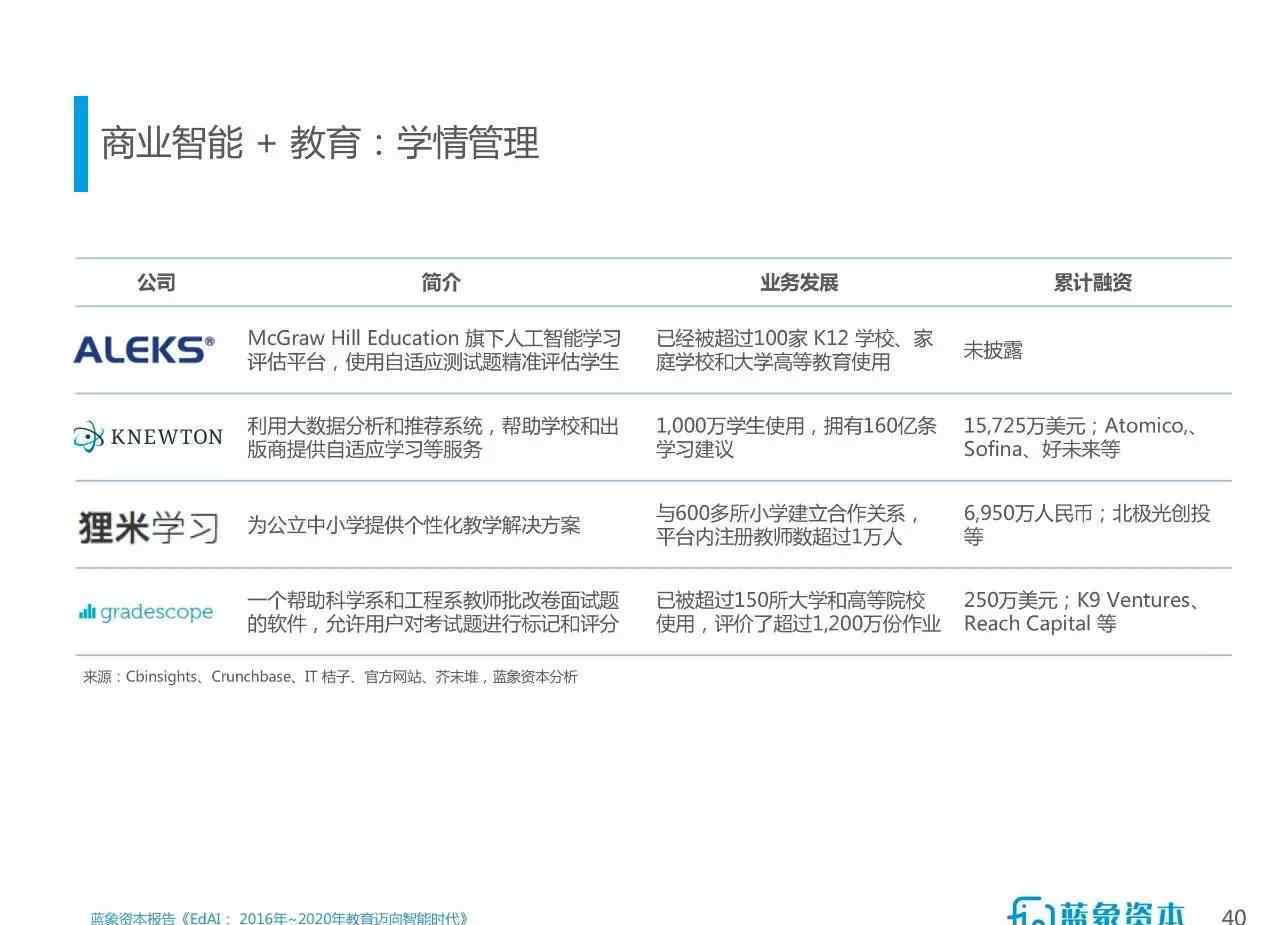Image resolution: width=1280 pixels, height=925 pixels.
Task: Click the 业务发展 column header
Action: point(799,283)
